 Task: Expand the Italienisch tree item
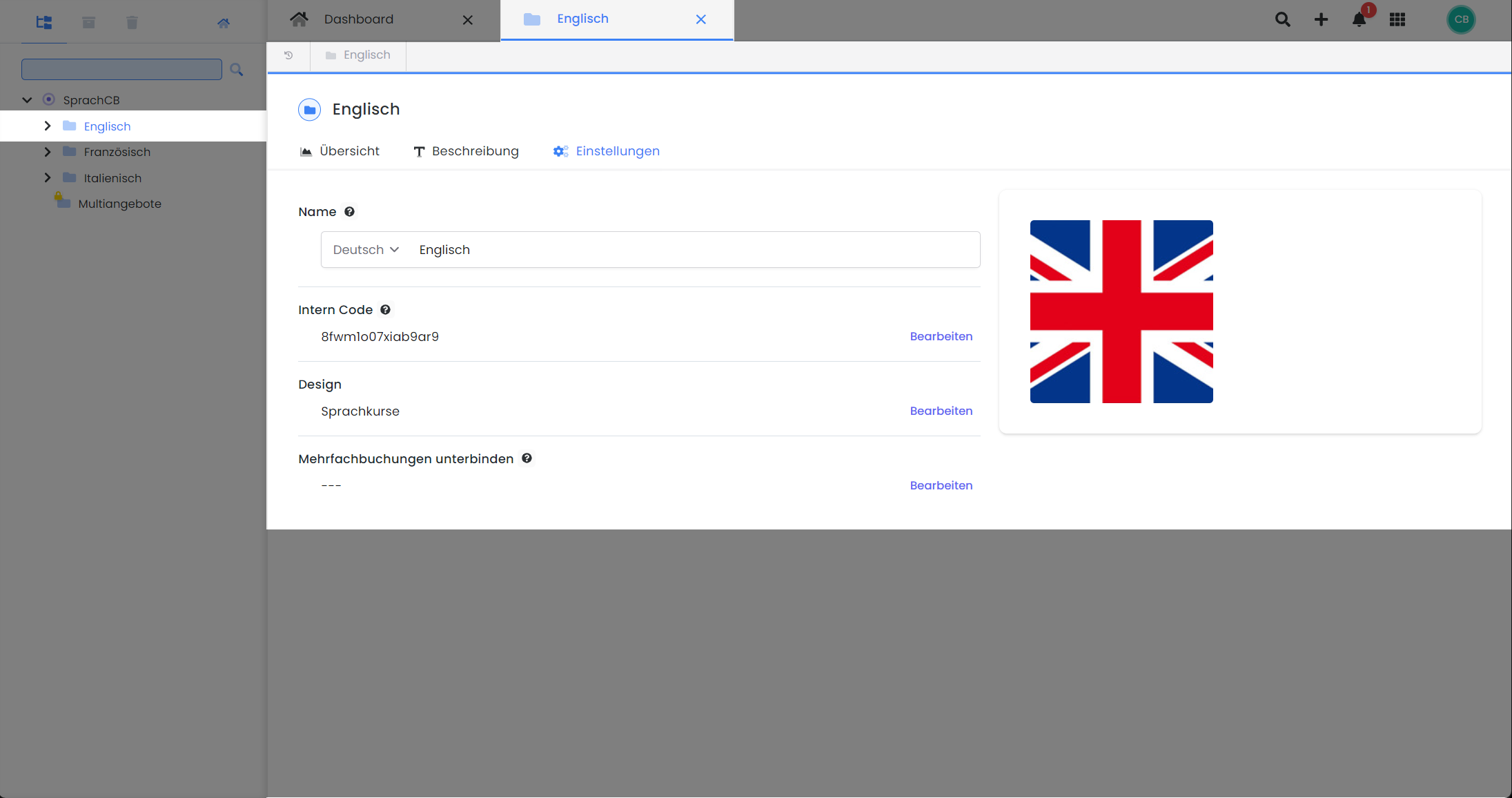click(x=48, y=178)
